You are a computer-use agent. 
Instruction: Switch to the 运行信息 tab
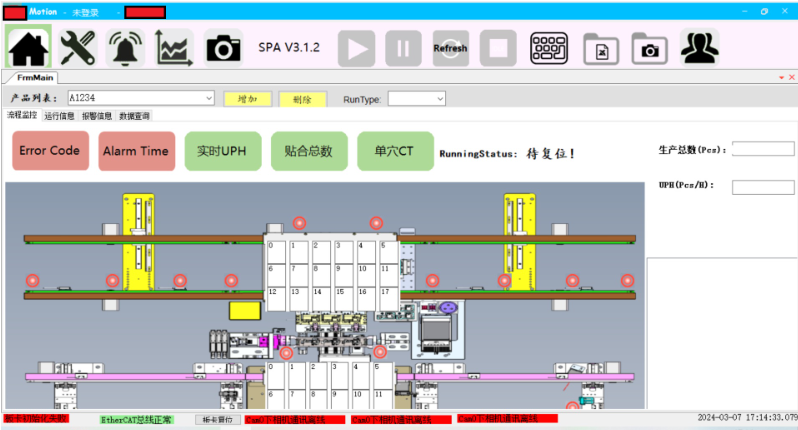tap(59, 116)
